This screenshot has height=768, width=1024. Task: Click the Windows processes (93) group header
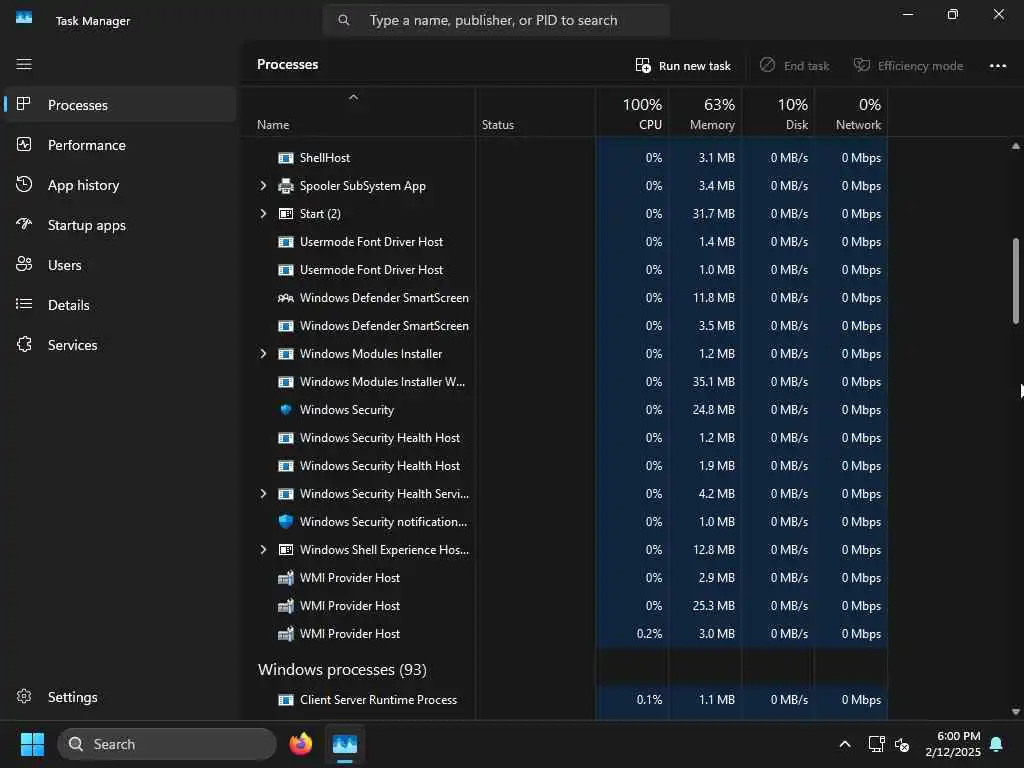click(342, 669)
